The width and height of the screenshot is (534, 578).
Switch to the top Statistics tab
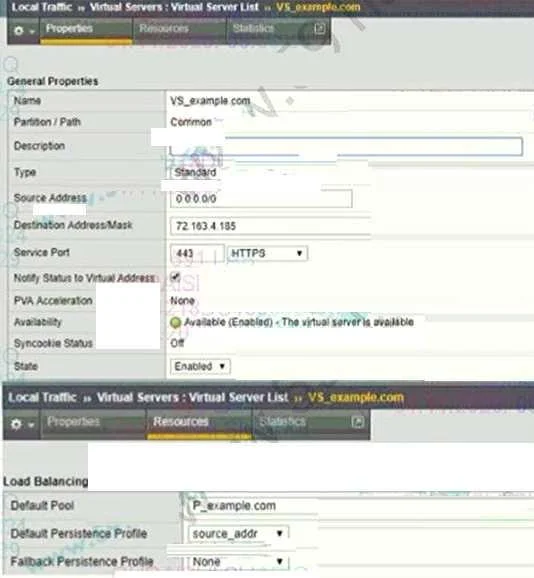click(254, 28)
